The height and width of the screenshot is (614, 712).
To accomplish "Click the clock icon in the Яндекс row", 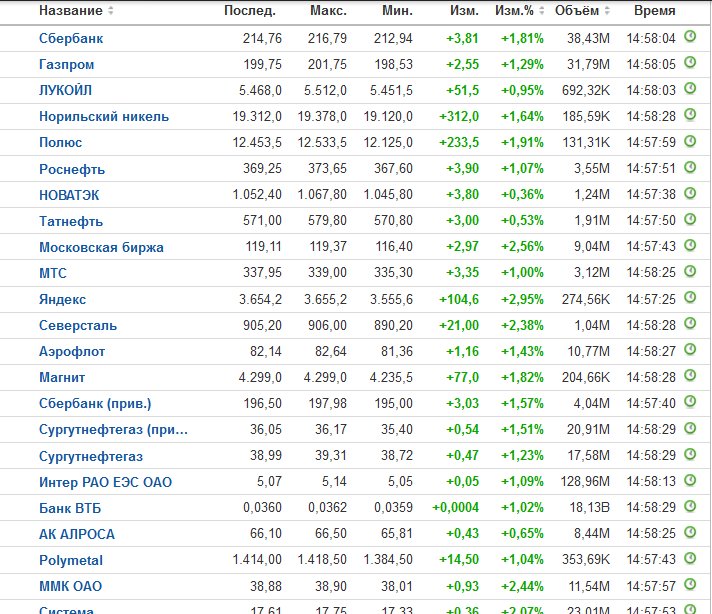I will coord(690,297).
